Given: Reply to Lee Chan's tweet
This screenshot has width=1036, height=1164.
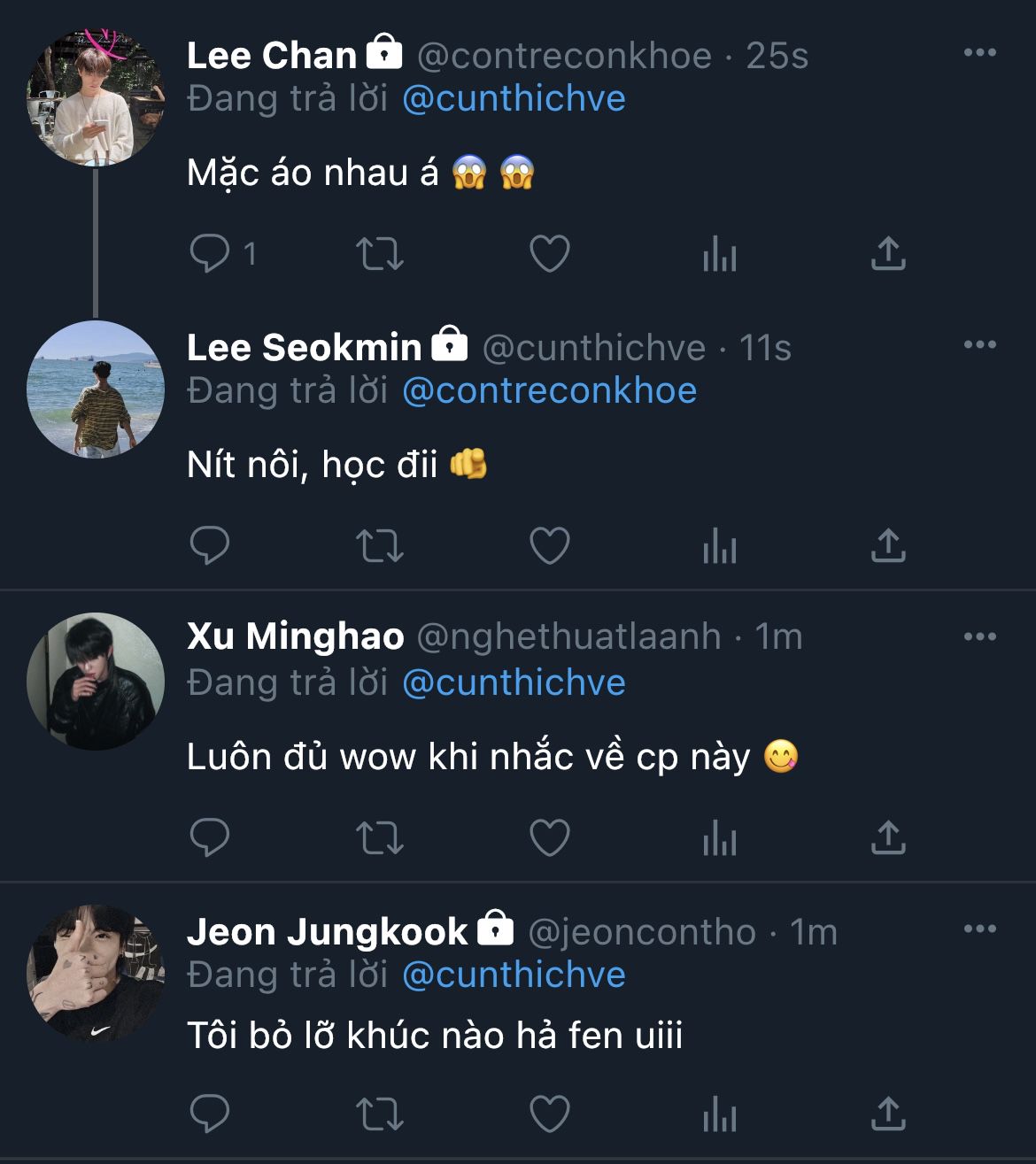Looking at the screenshot, I should pos(210,254).
